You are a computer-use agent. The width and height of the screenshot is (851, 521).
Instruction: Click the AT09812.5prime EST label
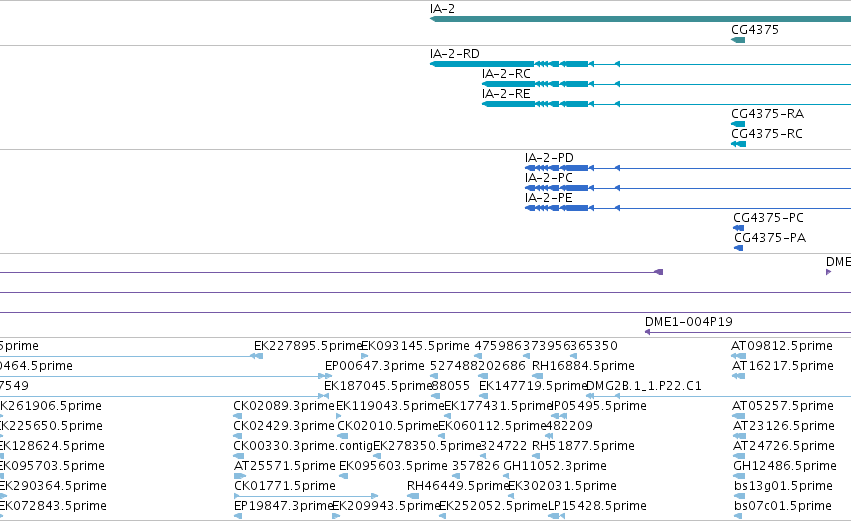tap(782, 346)
